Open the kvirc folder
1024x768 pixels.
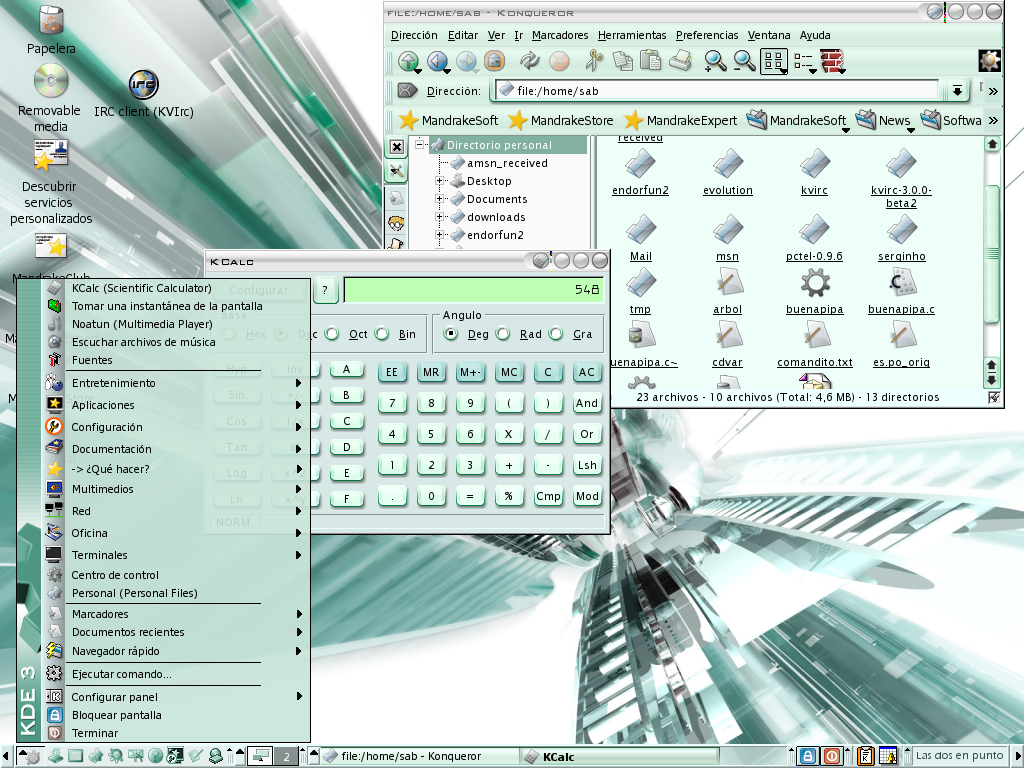point(814,172)
